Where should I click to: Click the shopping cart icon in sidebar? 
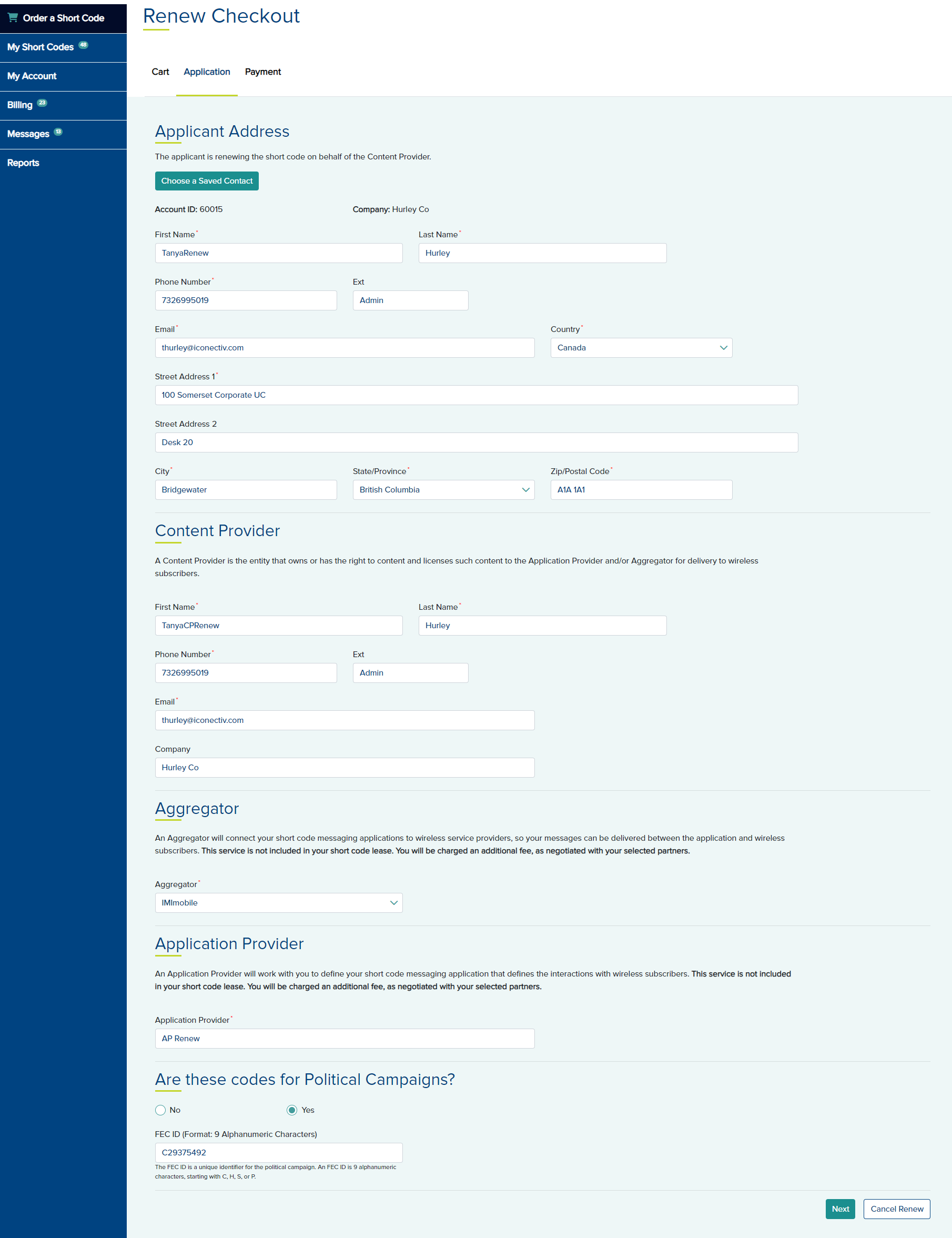pos(13,17)
